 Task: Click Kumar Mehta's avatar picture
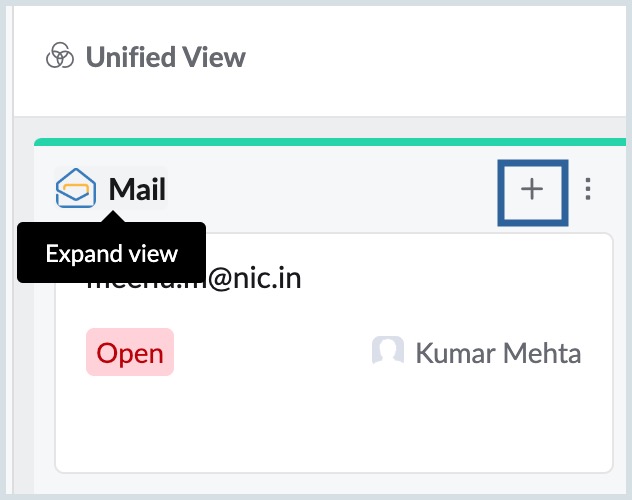click(388, 351)
